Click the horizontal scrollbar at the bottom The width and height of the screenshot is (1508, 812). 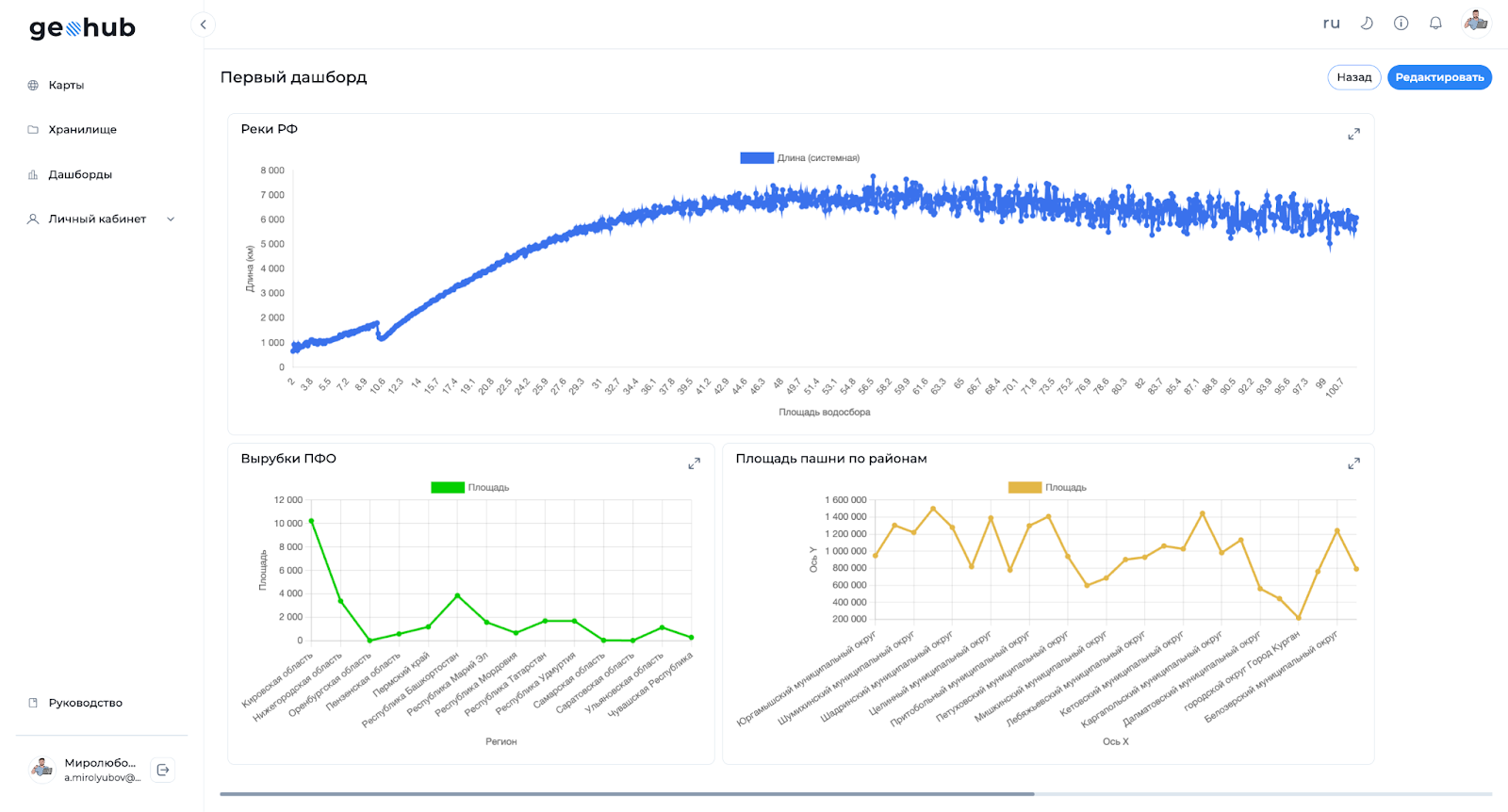(x=627, y=794)
